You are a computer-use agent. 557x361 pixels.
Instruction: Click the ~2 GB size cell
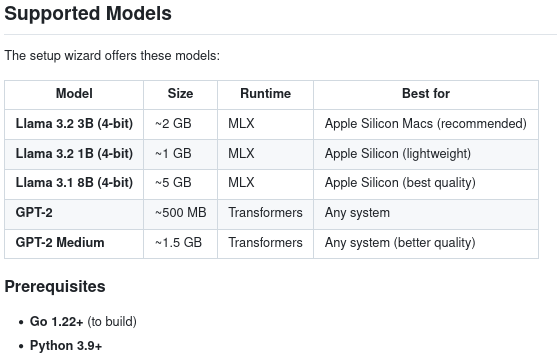(x=180, y=124)
